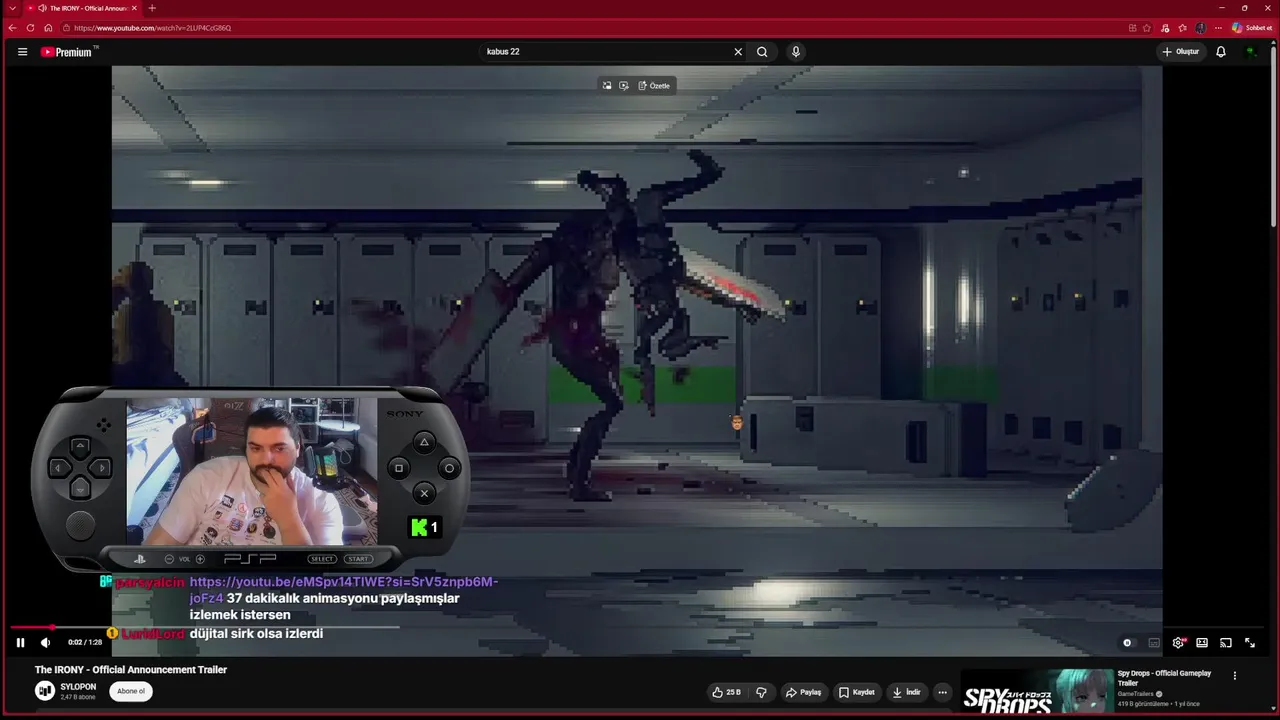The height and width of the screenshot is (720, 1280).
Task: Cast the video to a device
Action: point(1226,643)
